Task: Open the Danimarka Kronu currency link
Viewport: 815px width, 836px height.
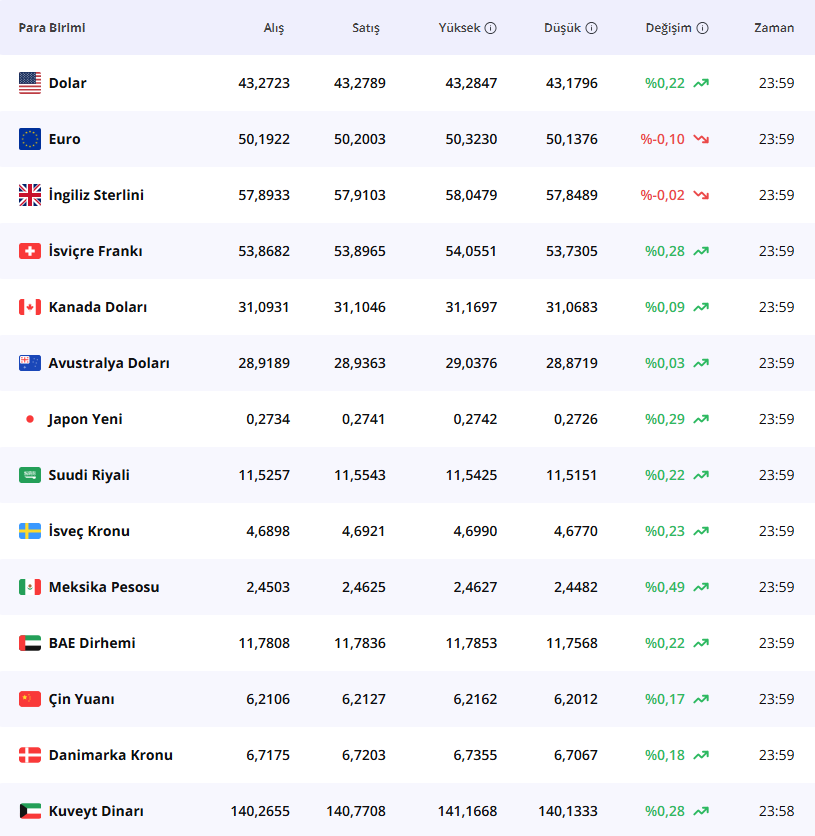Action: pyautogui.click(x=110, y=755)
